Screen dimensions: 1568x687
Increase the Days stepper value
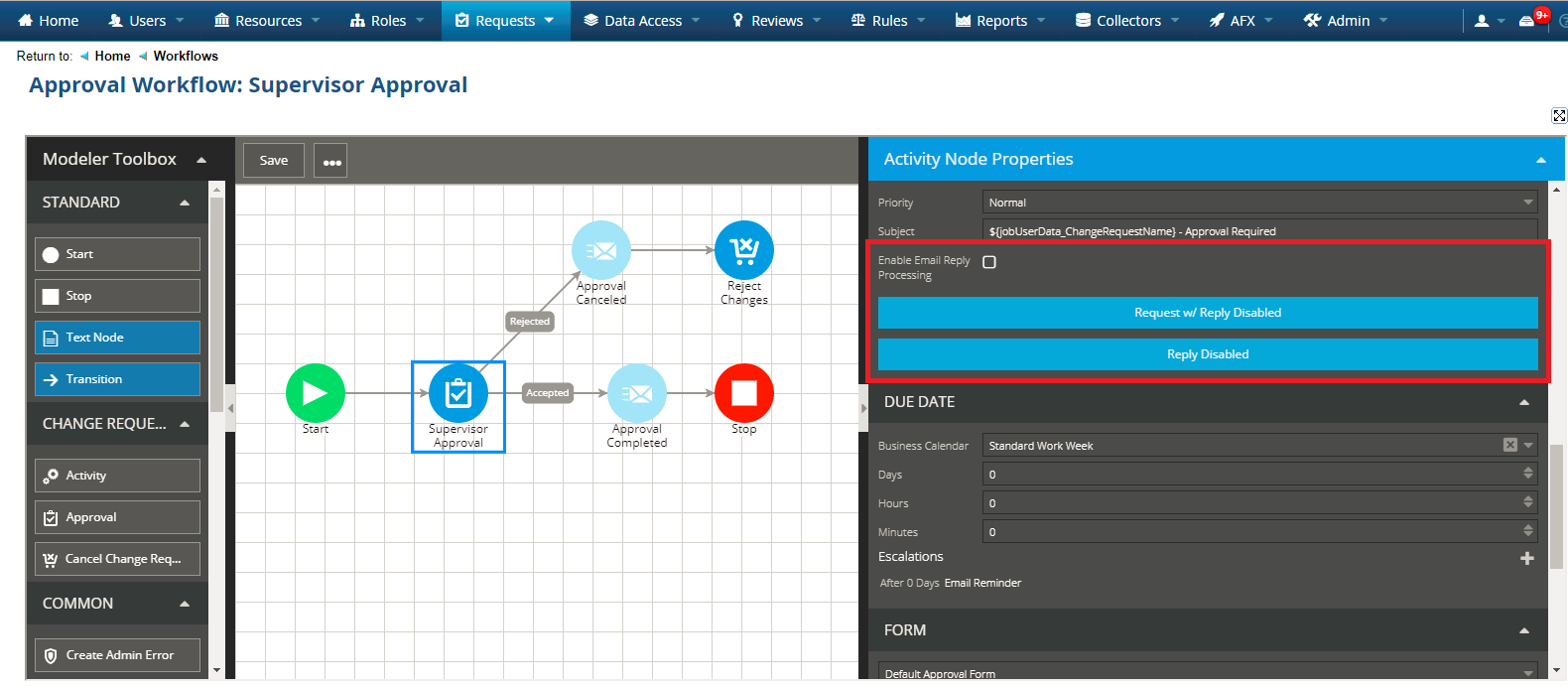coord(1528,471)
